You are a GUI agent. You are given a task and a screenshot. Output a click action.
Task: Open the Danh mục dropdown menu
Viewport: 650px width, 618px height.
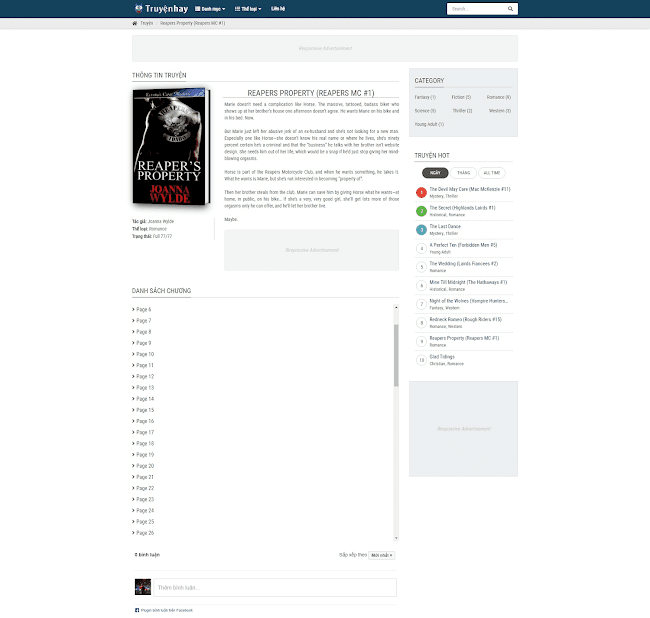[210, 9]
